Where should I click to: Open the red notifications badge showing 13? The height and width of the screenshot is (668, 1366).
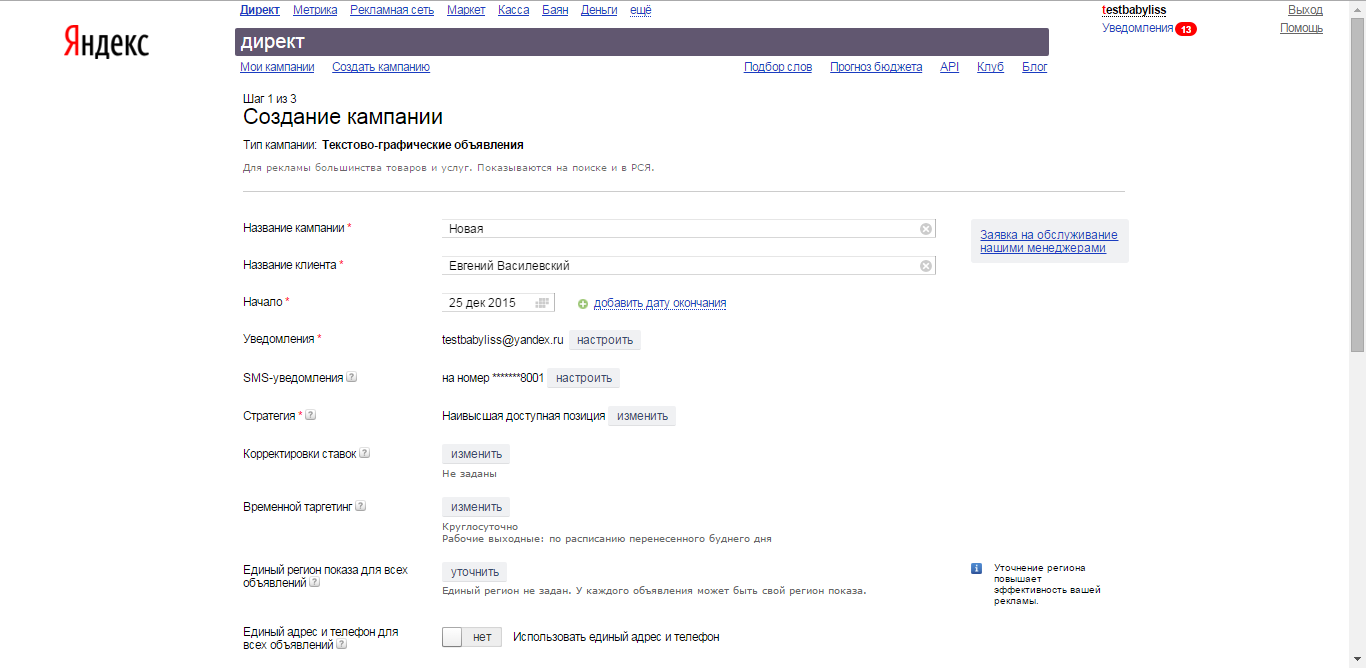click(x=1186, y=29)
